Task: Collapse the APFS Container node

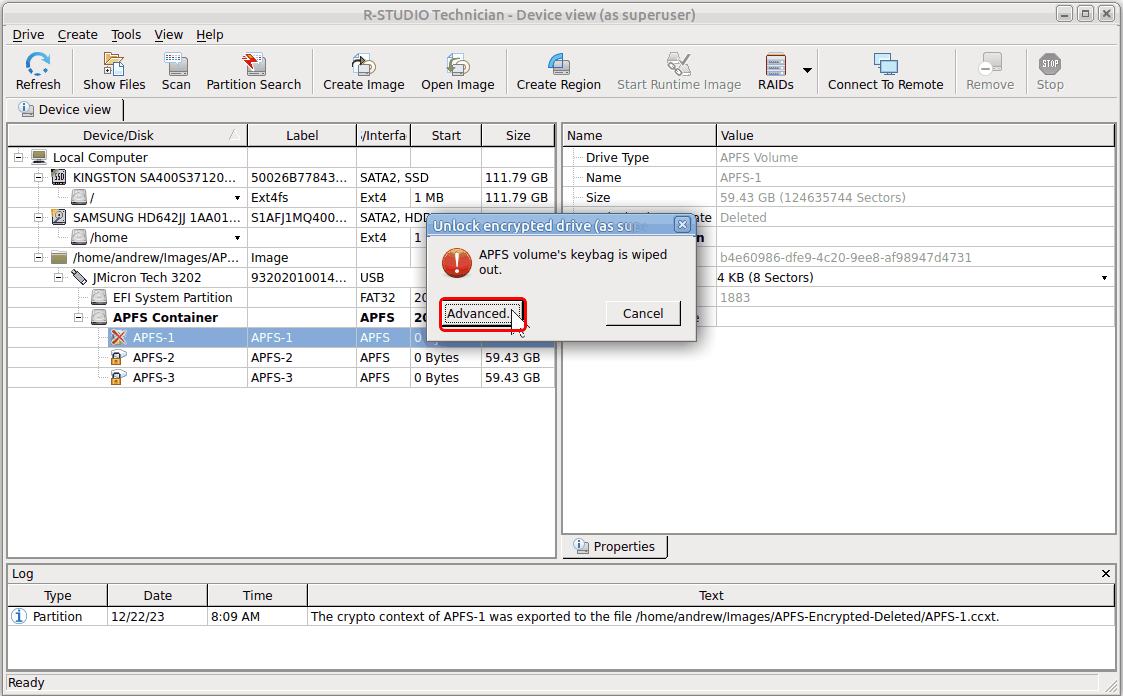Action: tap(79, 317)
